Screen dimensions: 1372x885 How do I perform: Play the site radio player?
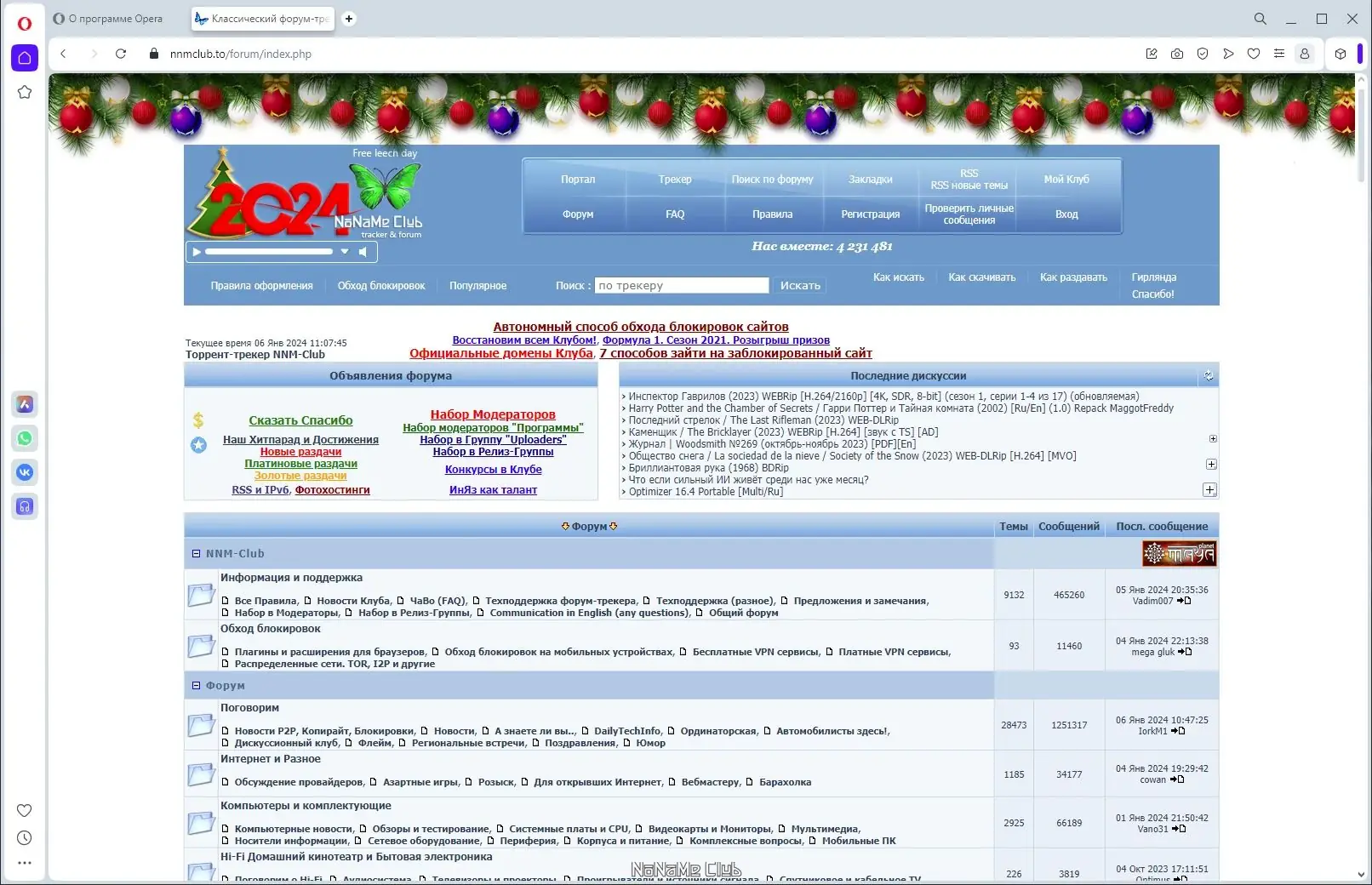[x=197, y=252]
